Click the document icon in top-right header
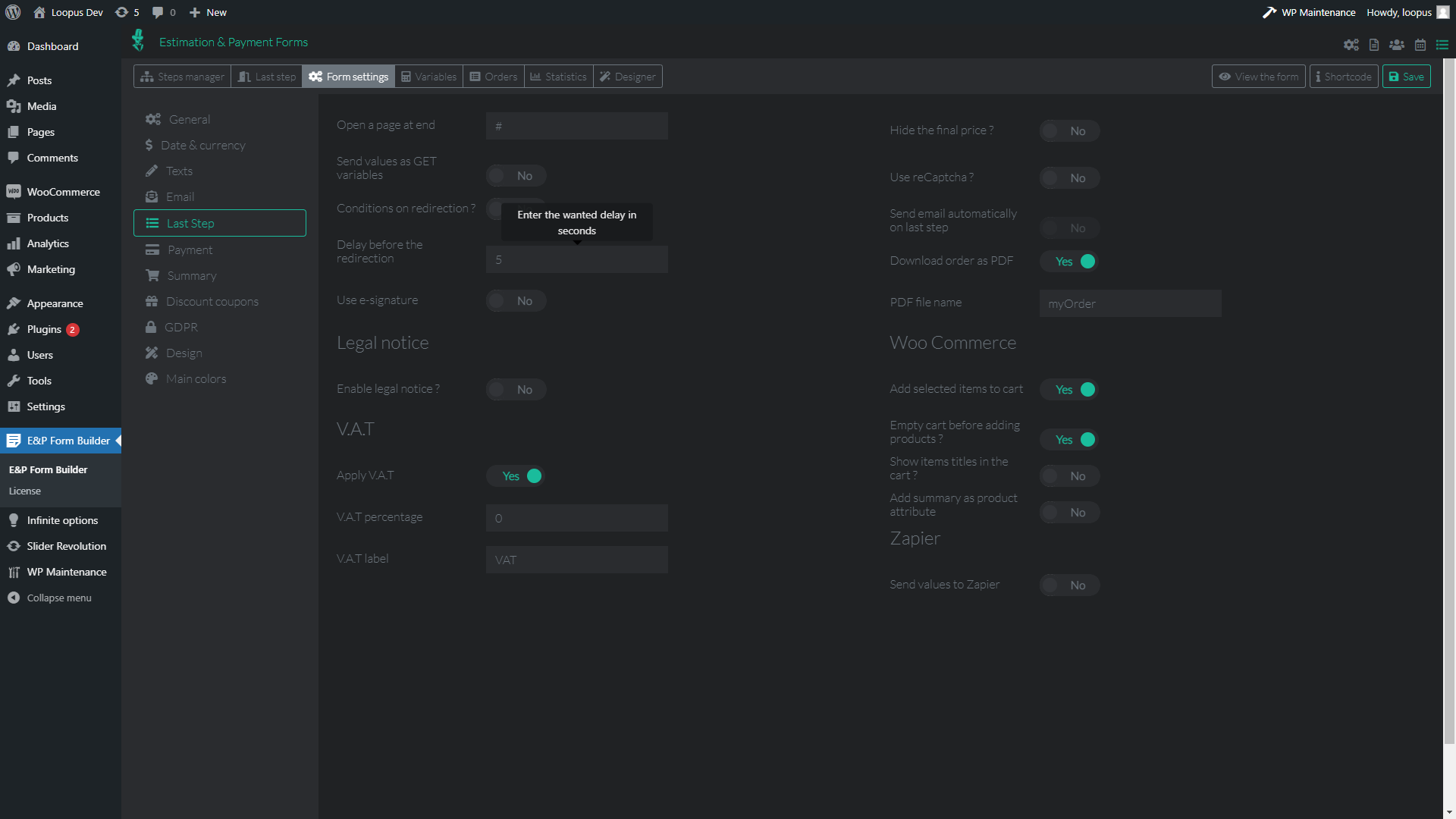 1373,45
